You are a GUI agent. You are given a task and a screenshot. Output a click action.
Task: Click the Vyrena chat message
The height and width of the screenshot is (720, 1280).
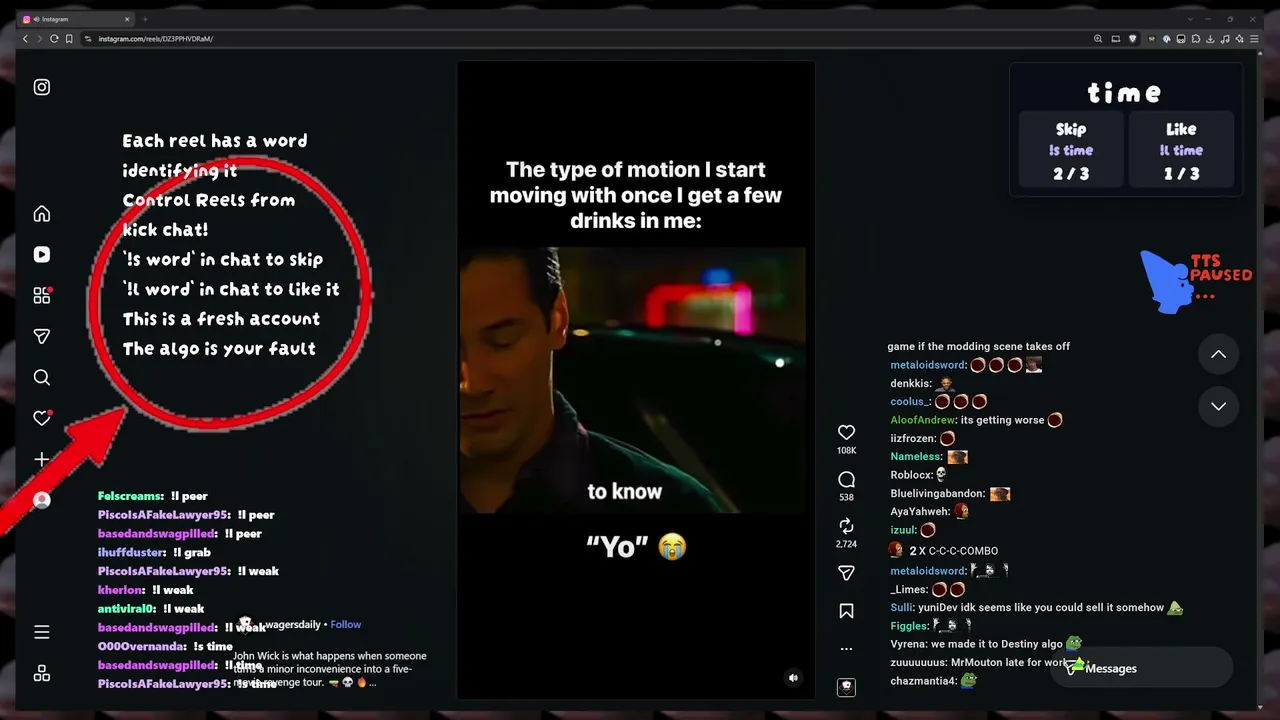click(x=986, y=644)
